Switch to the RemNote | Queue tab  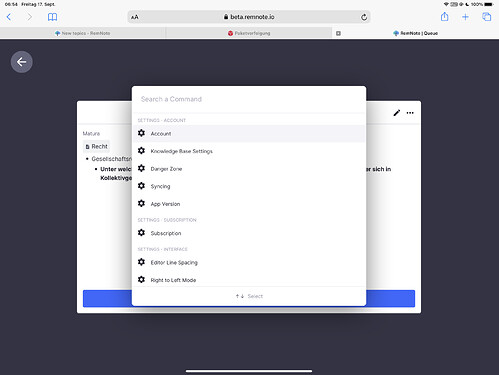416,33
